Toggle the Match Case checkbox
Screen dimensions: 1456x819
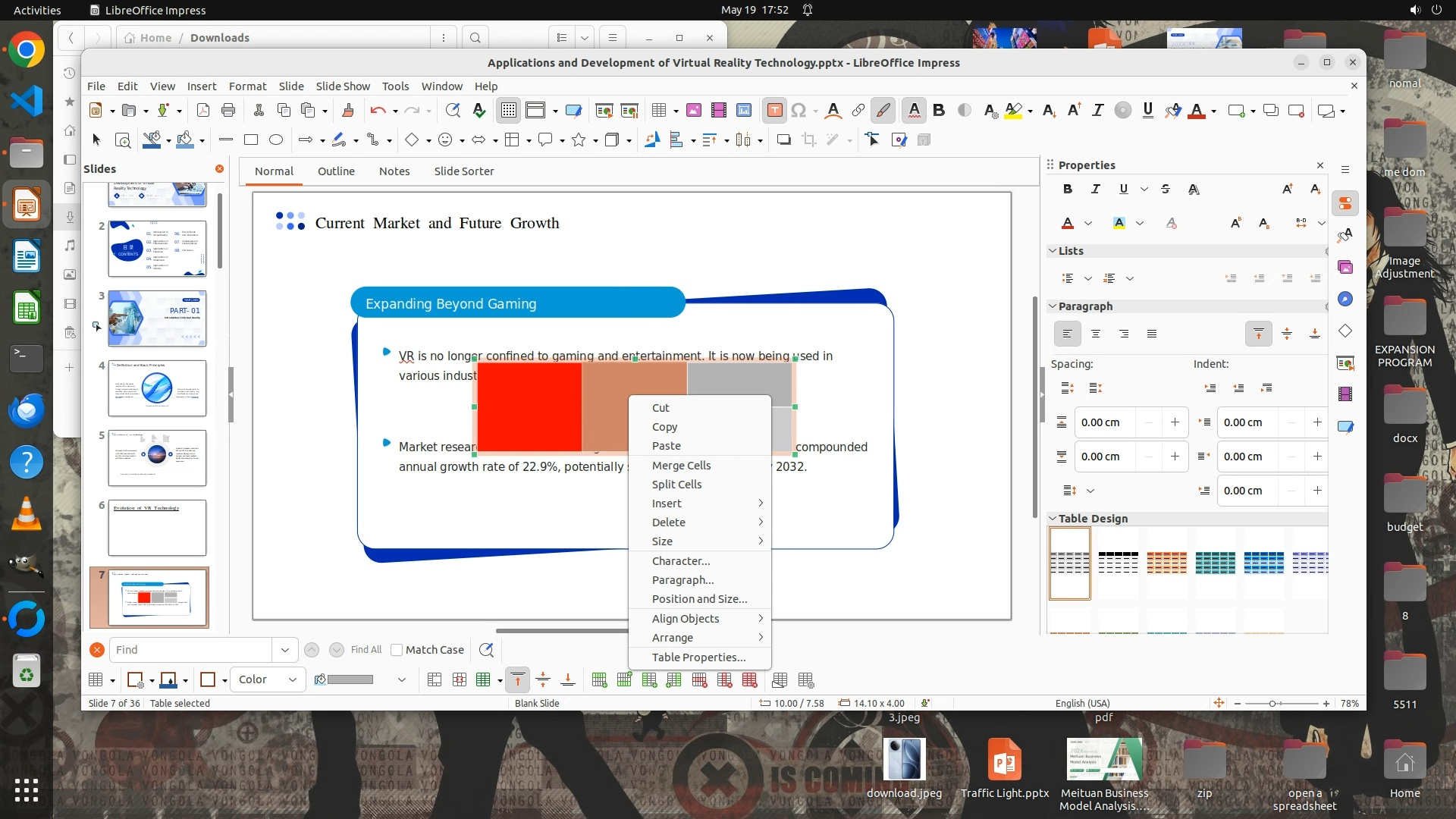tap(397, 650)
